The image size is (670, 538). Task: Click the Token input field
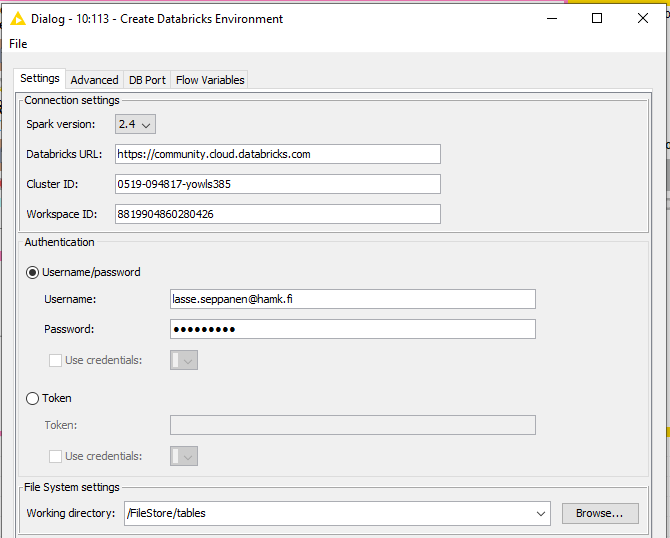click(x=353, y=425)
